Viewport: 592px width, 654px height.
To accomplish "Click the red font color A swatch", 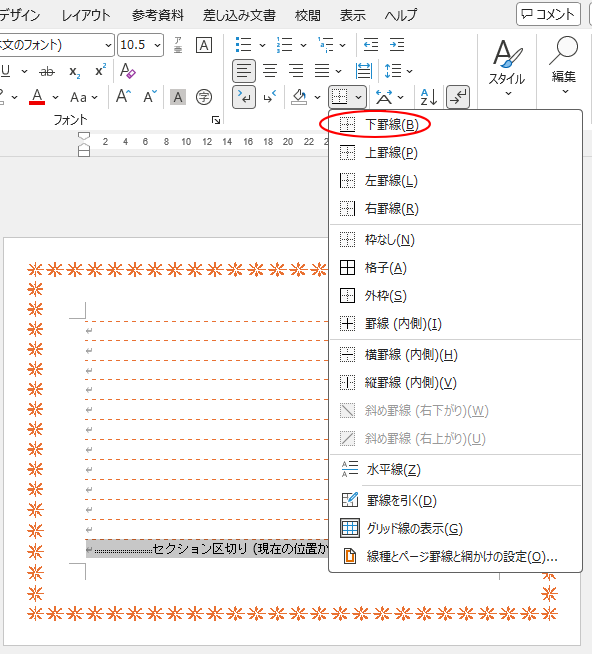I will click(x=37, y=97).
